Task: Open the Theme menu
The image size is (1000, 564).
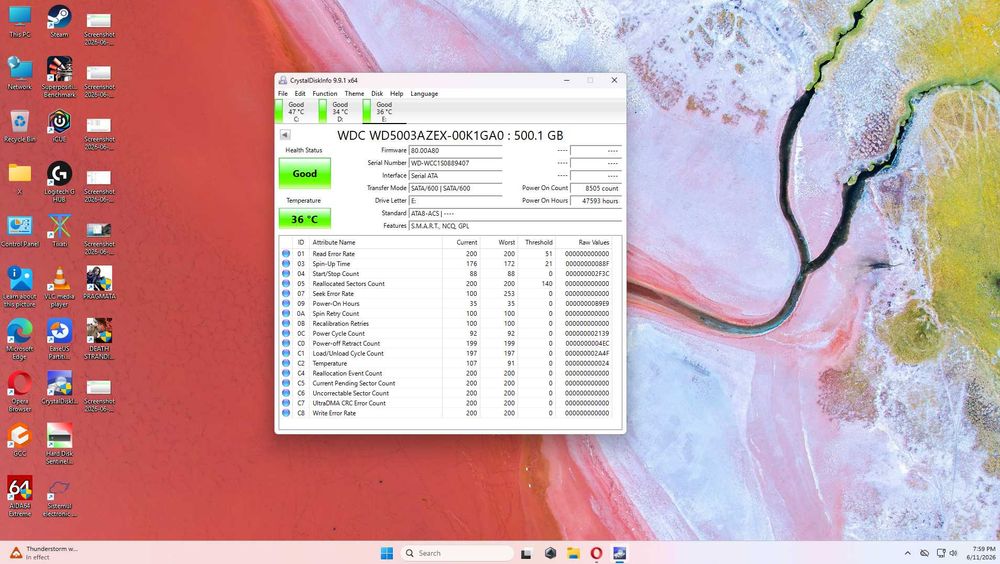Action: point(354,94)
